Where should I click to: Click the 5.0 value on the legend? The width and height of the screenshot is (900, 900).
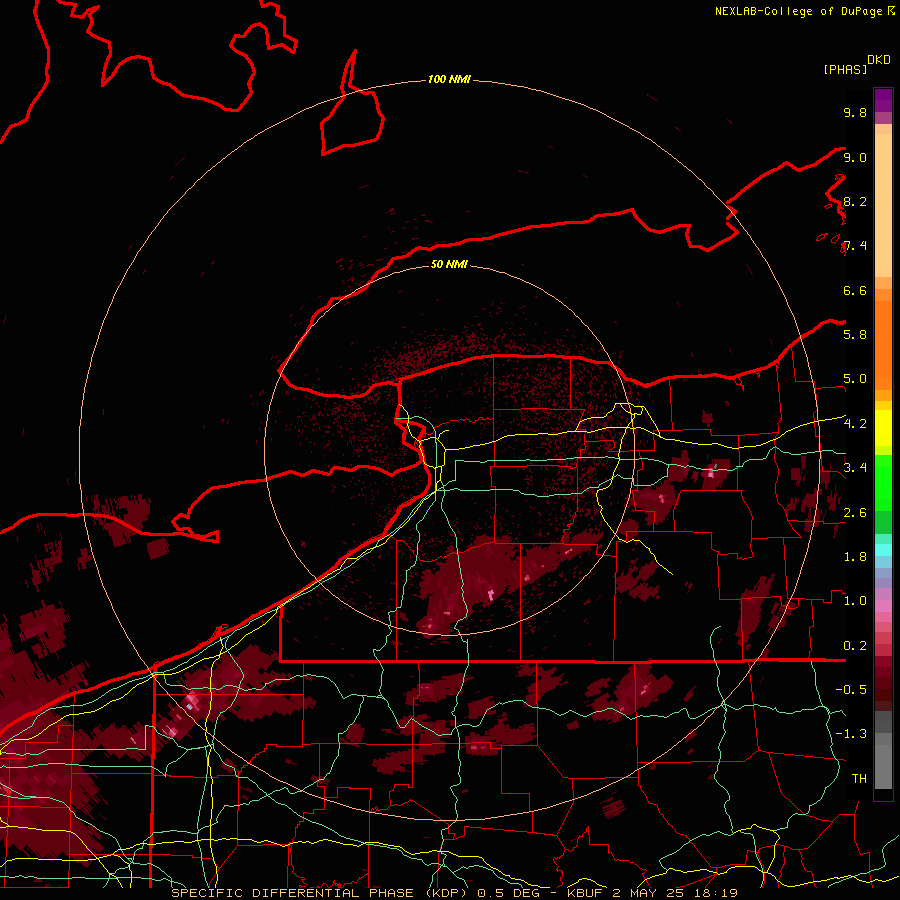tap(855, 379)
